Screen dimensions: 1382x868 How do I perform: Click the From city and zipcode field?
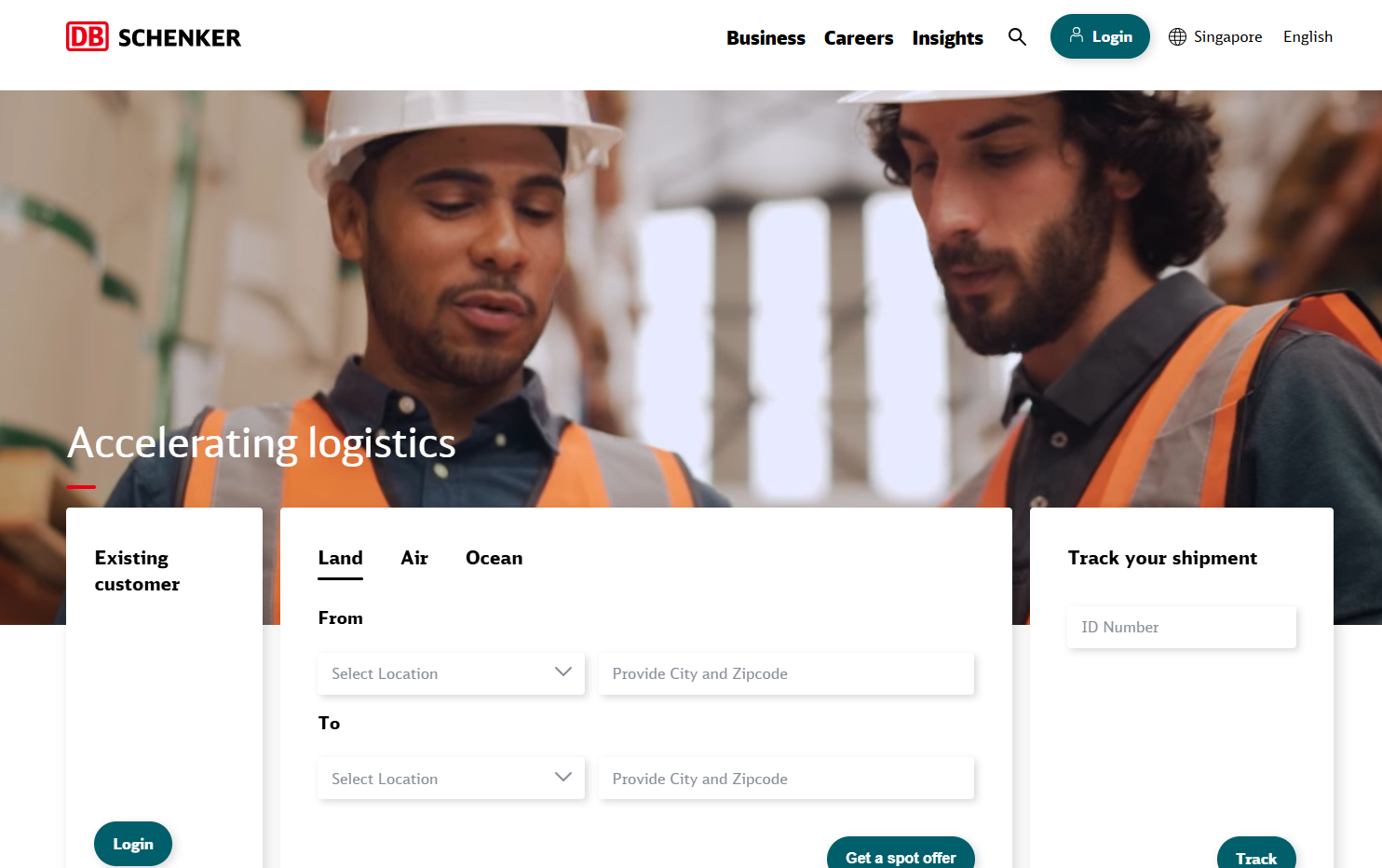click(x=786, y=673)
